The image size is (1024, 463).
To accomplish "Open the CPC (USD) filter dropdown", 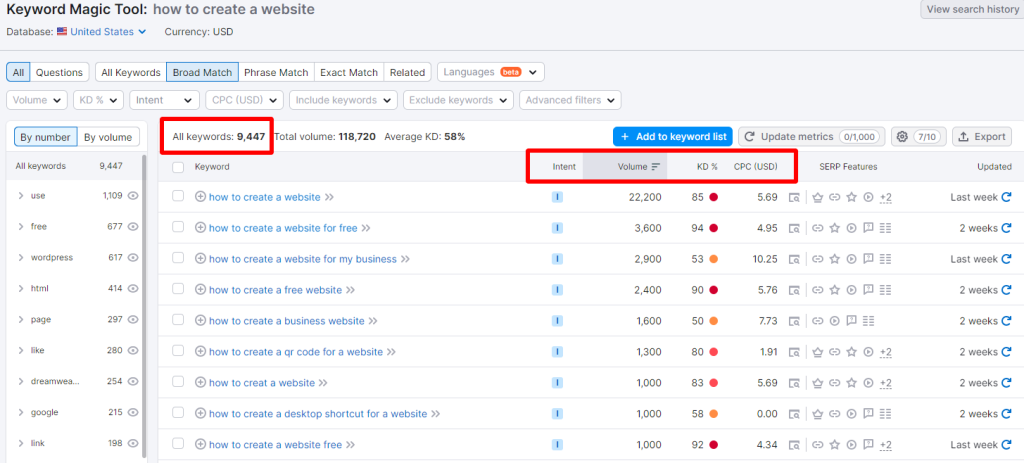I will [x=244, y=100].
